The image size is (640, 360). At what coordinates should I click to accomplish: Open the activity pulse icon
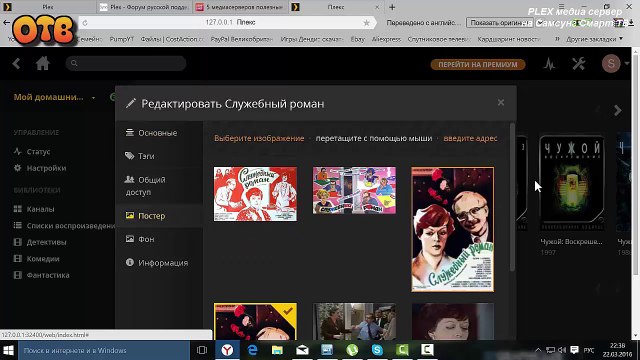pyautogui.click(x=549, y=64)
